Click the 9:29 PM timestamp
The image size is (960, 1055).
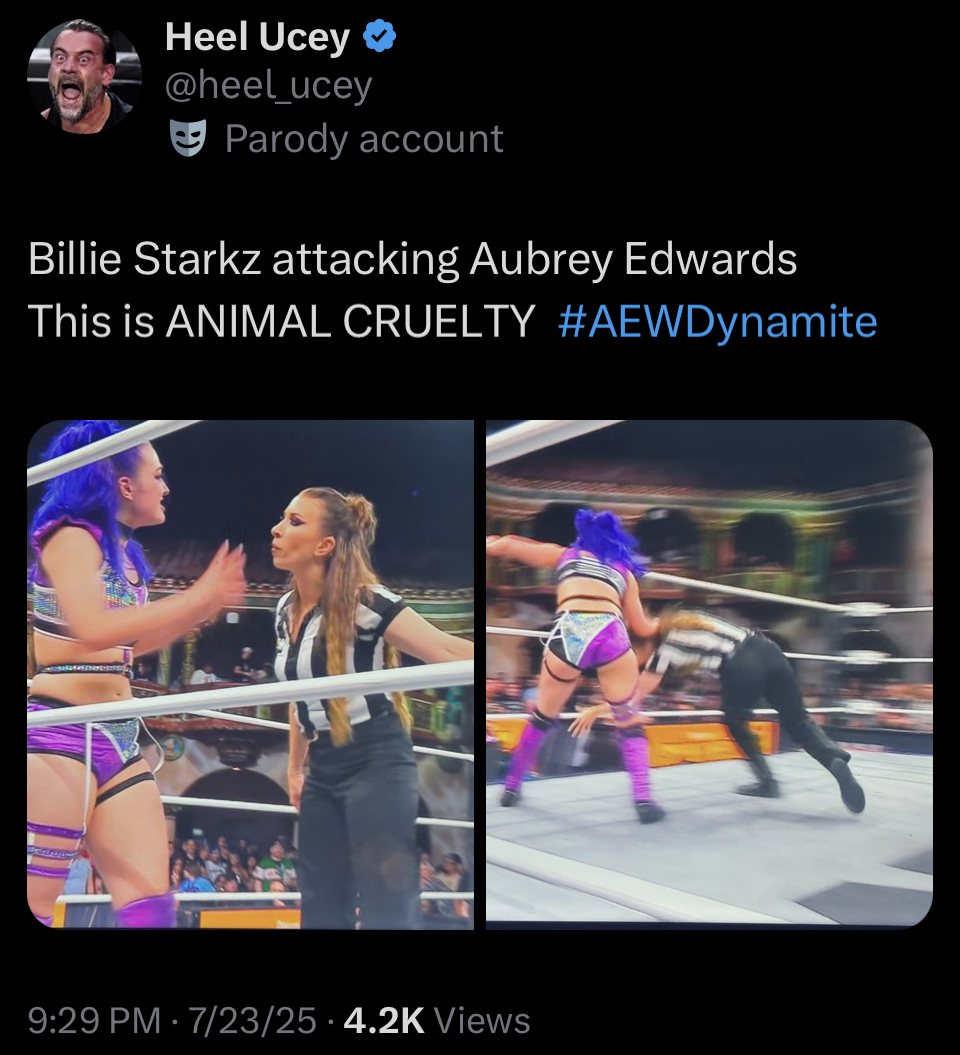click(94, 1020)
